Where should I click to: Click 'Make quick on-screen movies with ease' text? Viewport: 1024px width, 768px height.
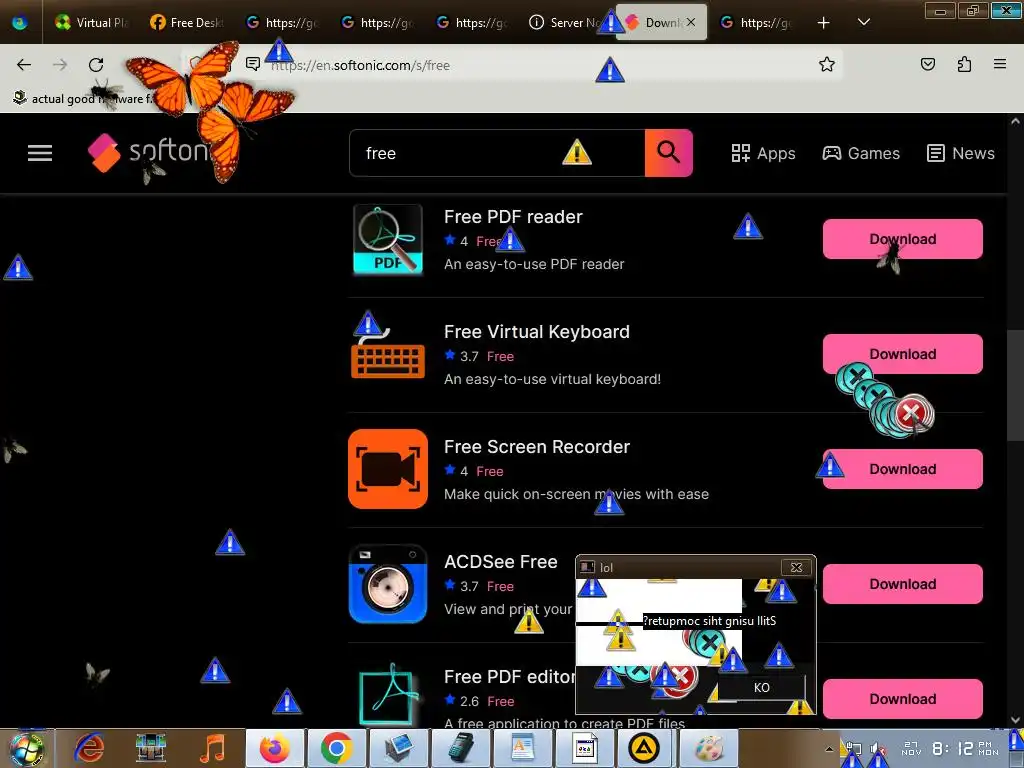point(576,494)
